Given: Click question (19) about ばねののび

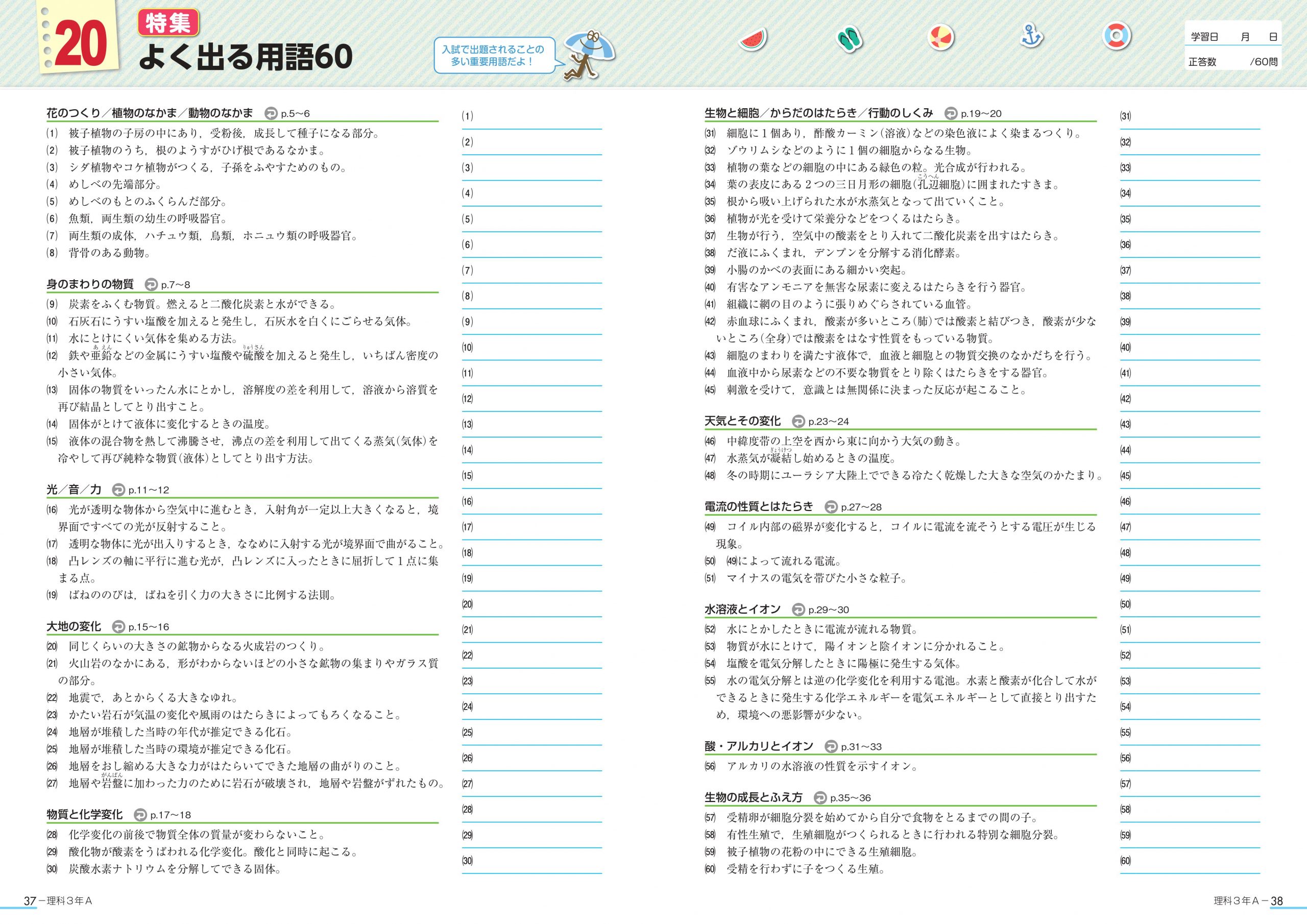Looking at the screenshot, I should (x=192, y=596).
